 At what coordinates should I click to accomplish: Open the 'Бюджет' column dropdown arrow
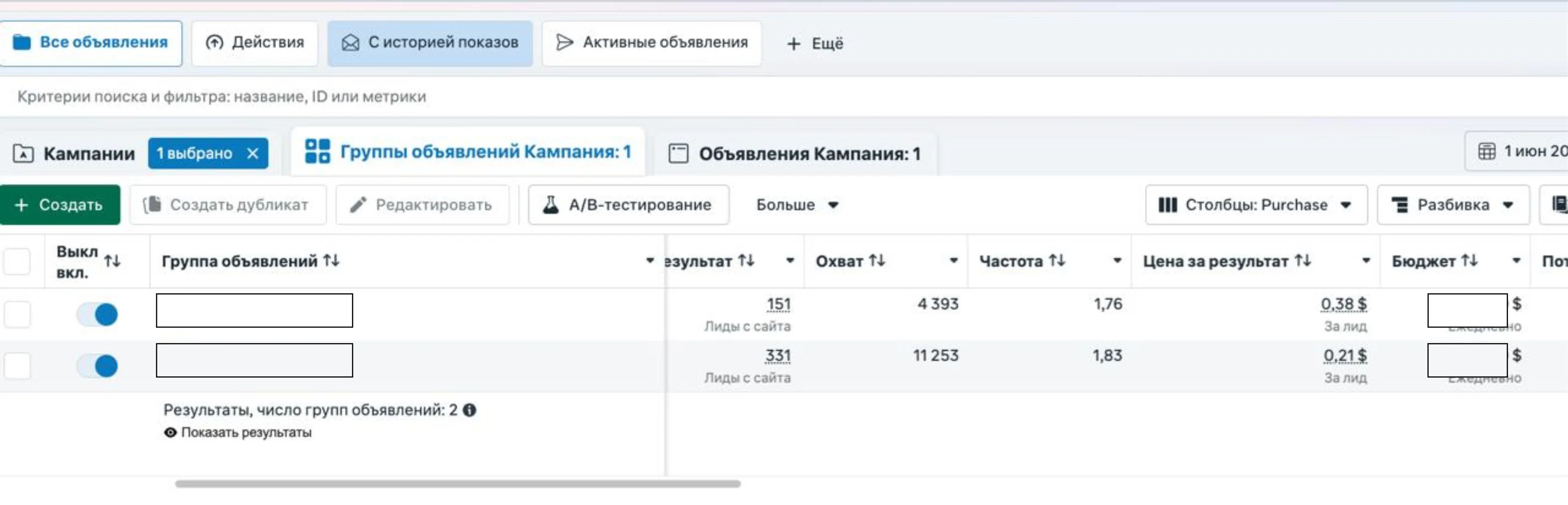click(1516, 261)
